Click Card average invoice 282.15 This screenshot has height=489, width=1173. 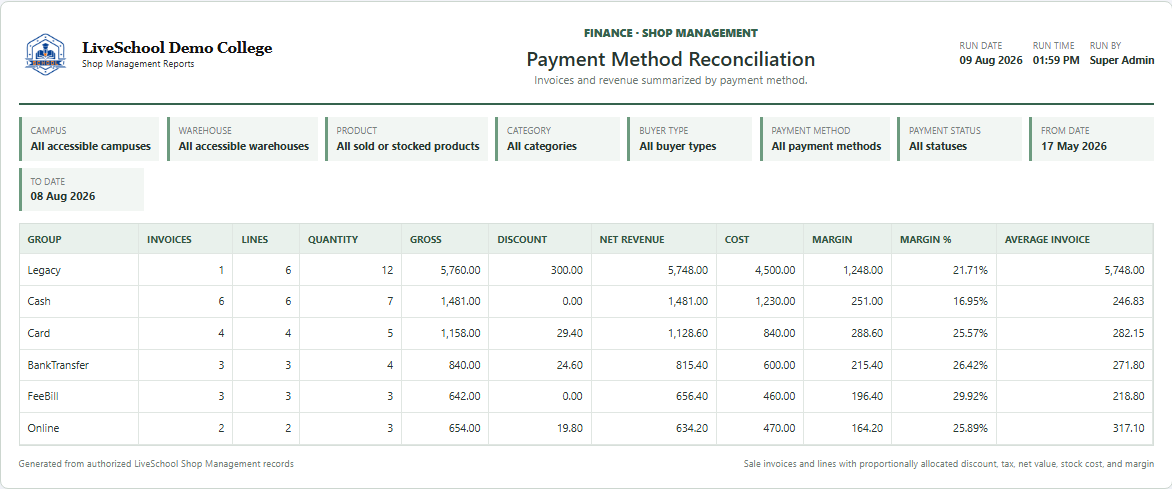coord(1128,333)
